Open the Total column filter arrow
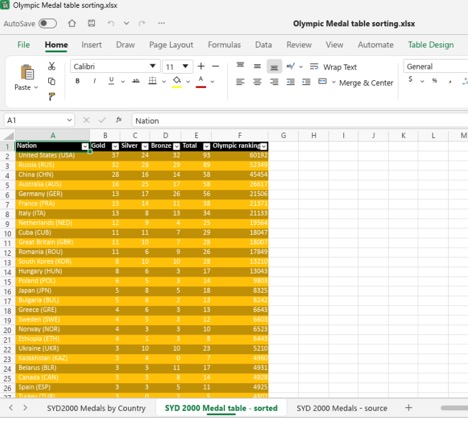This screenshot has width=469, height=427. (x=207, y=146)
